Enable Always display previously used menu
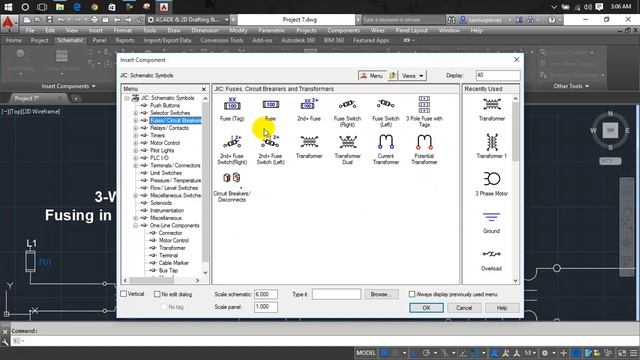Image resolution: width=640 pixels, height=360 pixels. point(412,294)
